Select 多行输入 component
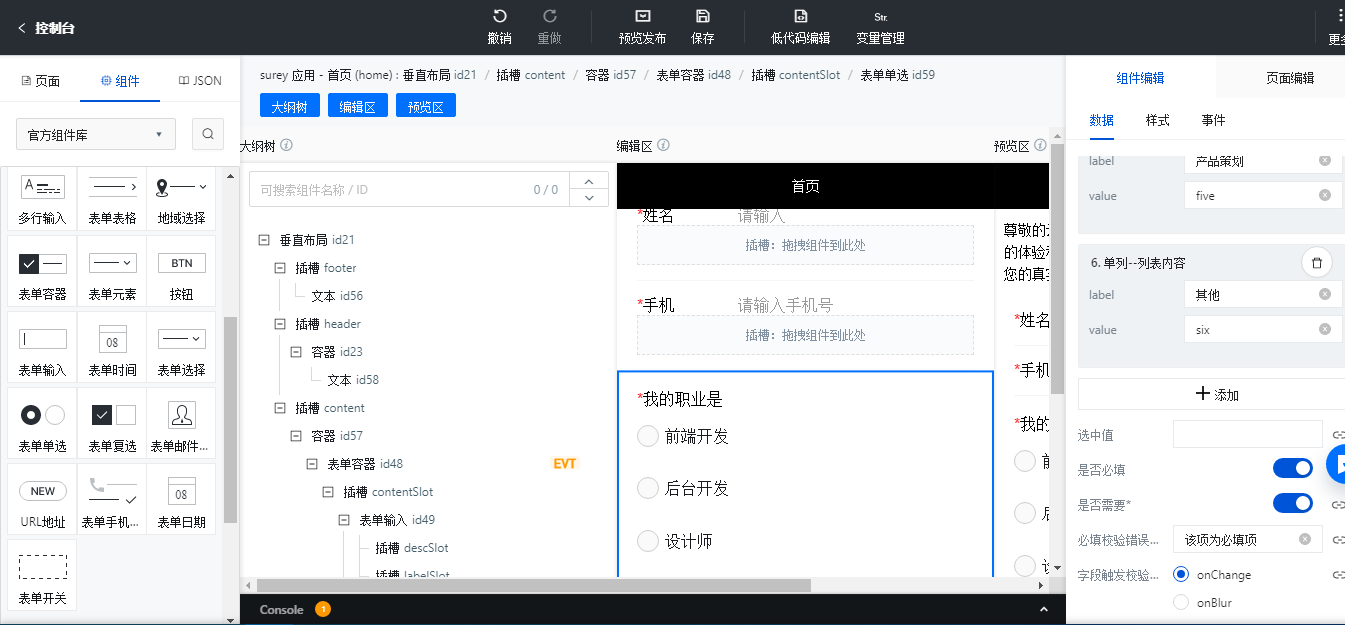The image size is (1345, 625). (42, 199)
